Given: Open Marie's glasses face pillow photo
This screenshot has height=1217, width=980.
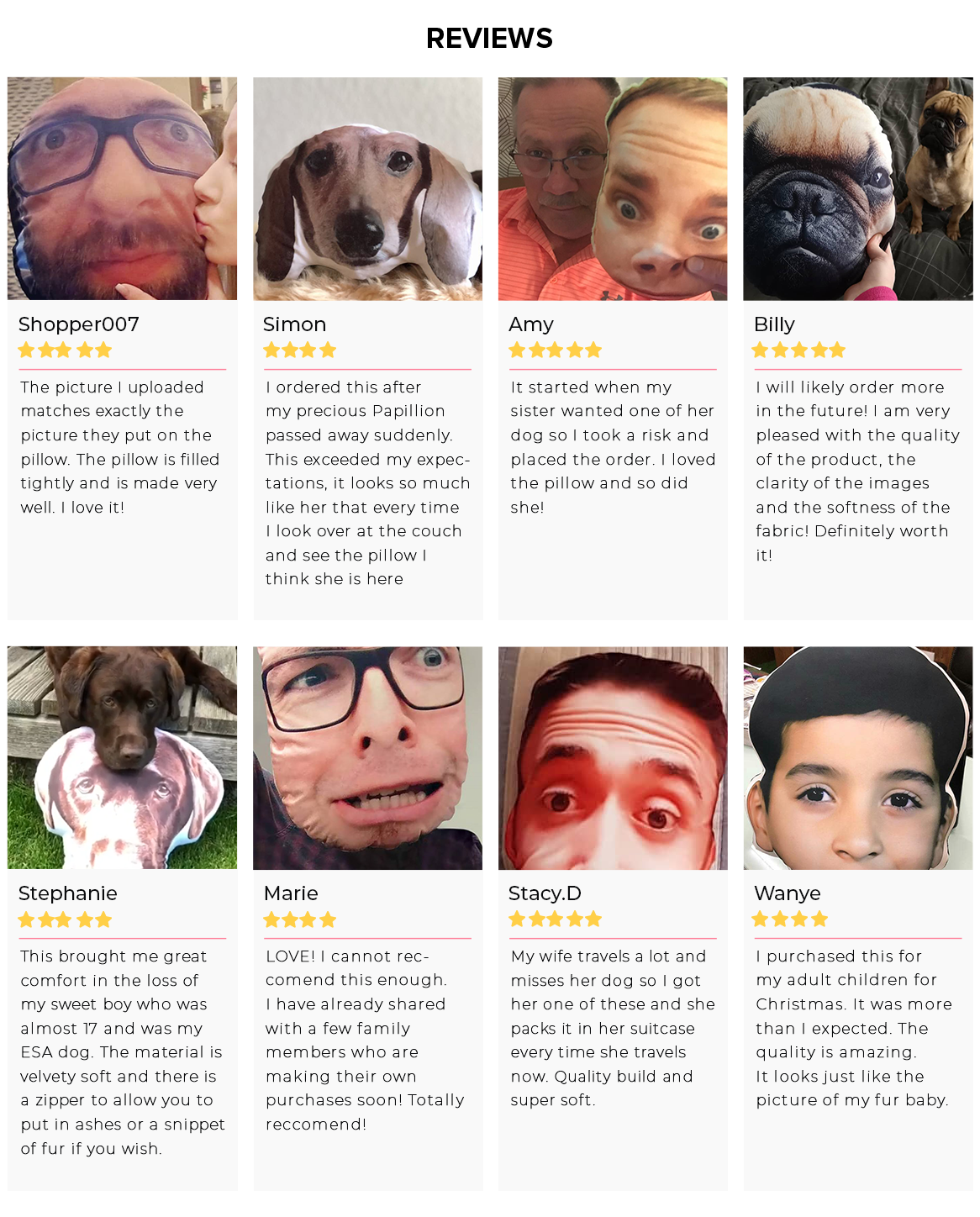Looking at the screenshot, I should tap(368, 758).
